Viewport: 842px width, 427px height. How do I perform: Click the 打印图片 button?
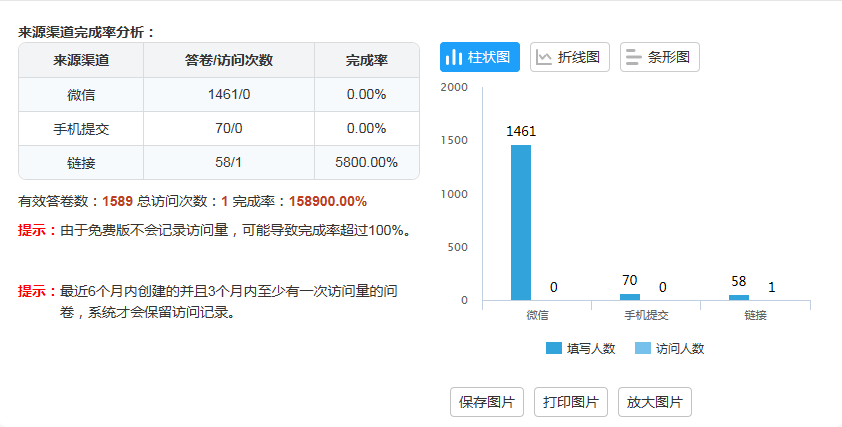click(x=571, y=402)
